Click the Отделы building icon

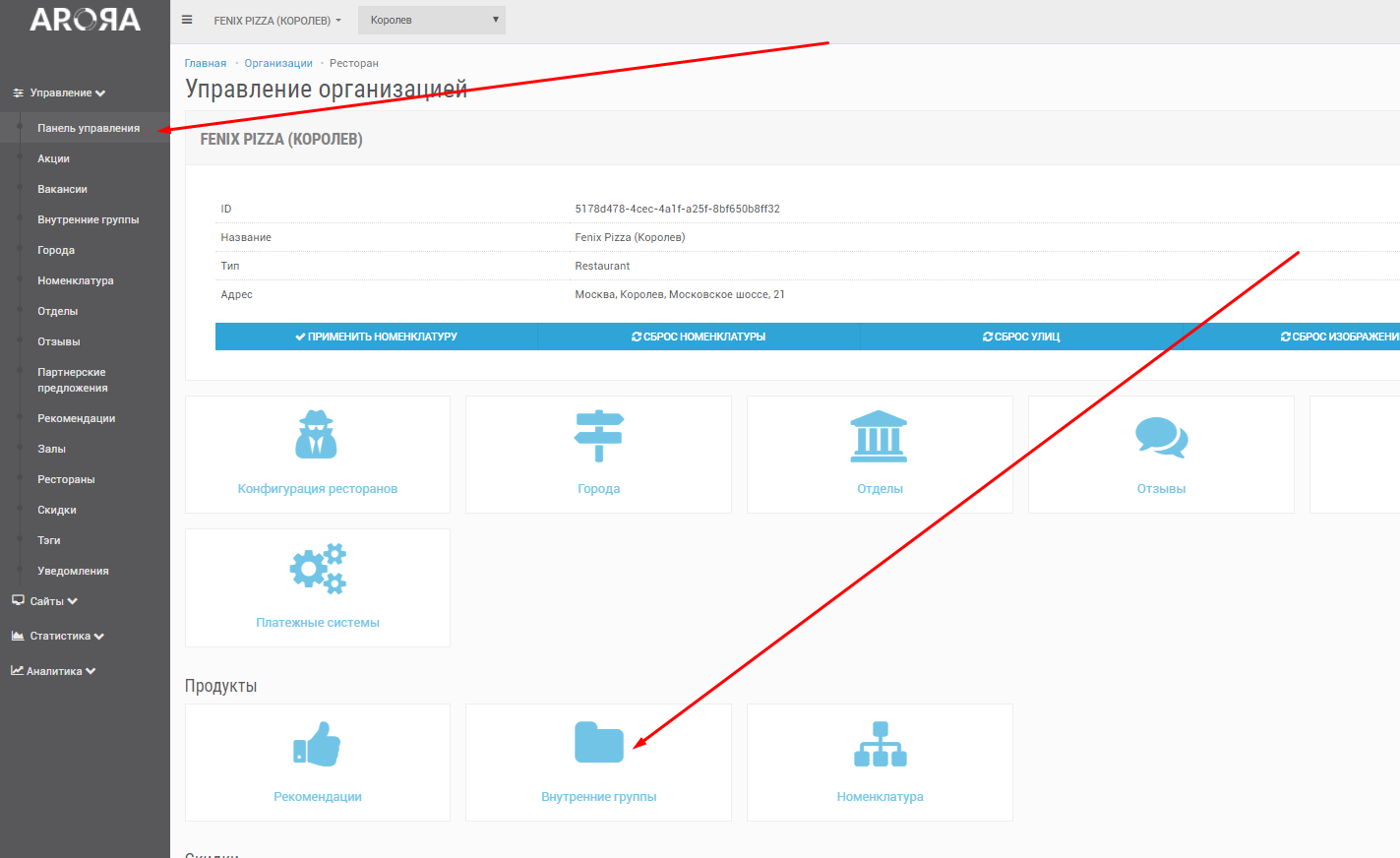pos(880,436)
